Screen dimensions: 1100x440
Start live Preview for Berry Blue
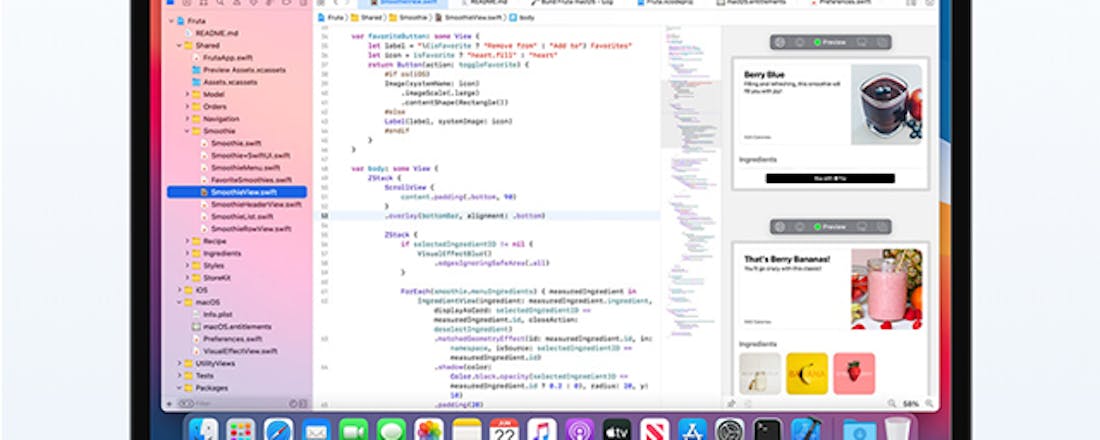point(830,42)
